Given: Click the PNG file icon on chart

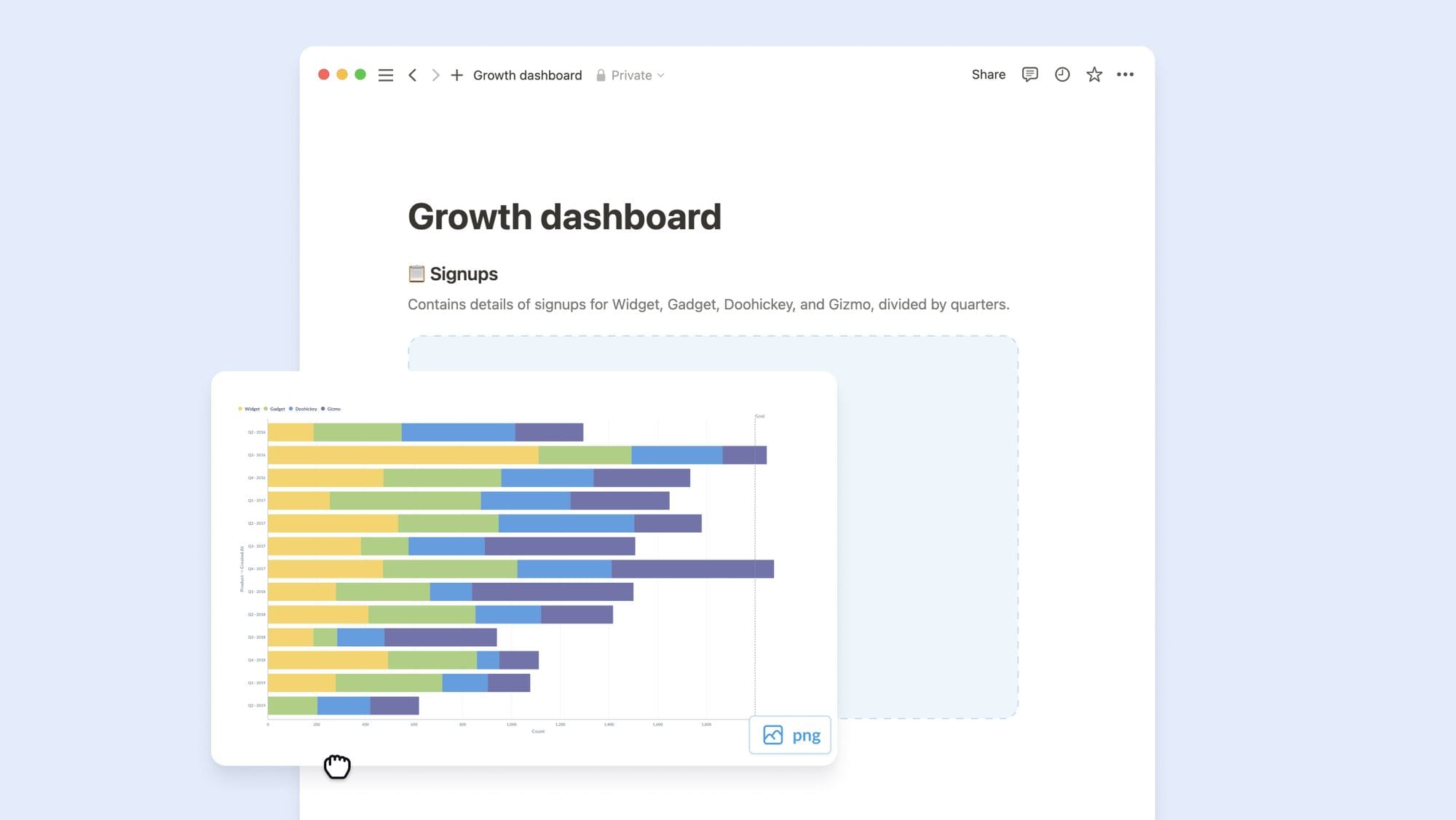Looking at the screenshot, I should point(773,734).
